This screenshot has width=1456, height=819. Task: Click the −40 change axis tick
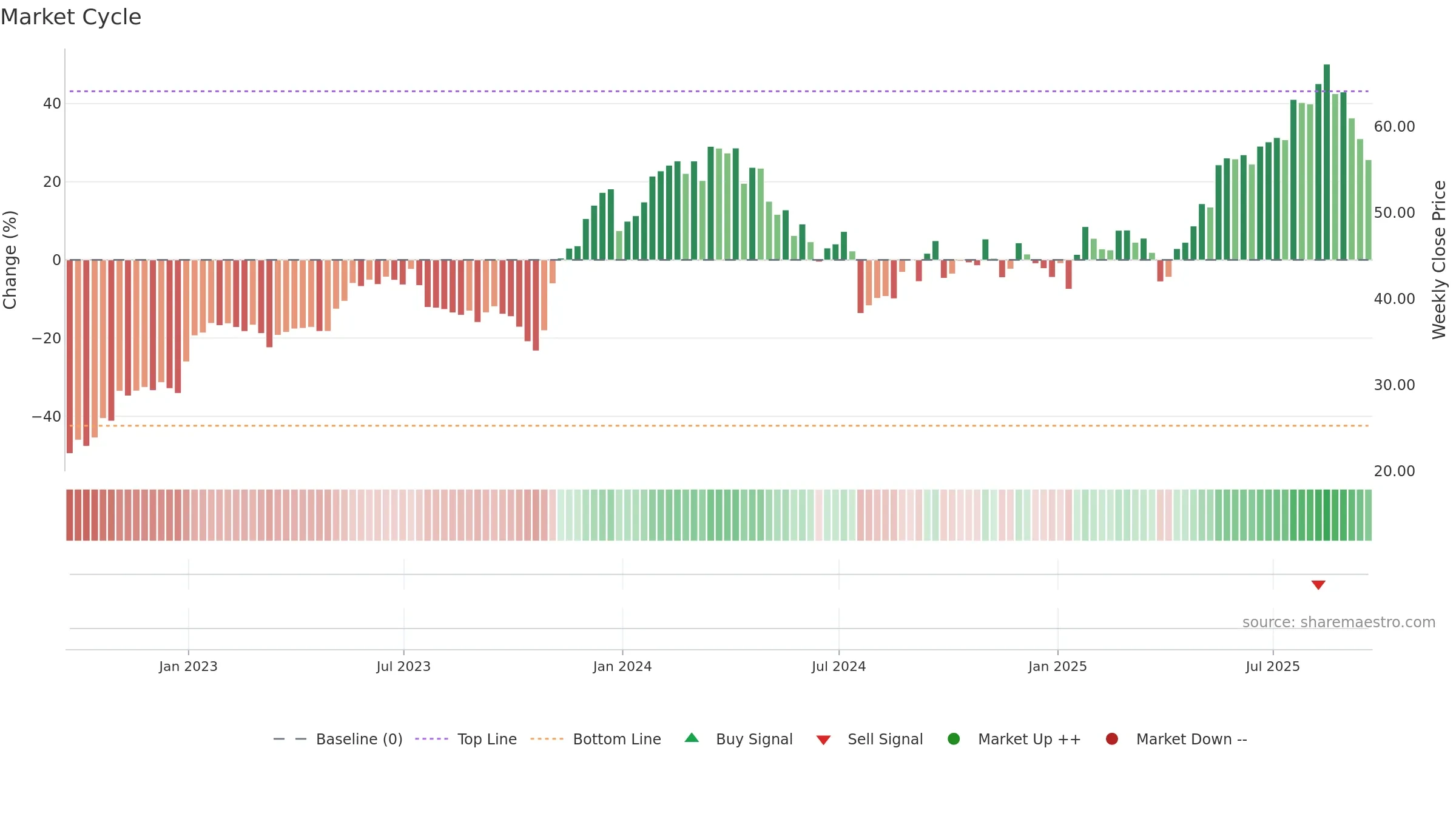[x=47, y=417]
